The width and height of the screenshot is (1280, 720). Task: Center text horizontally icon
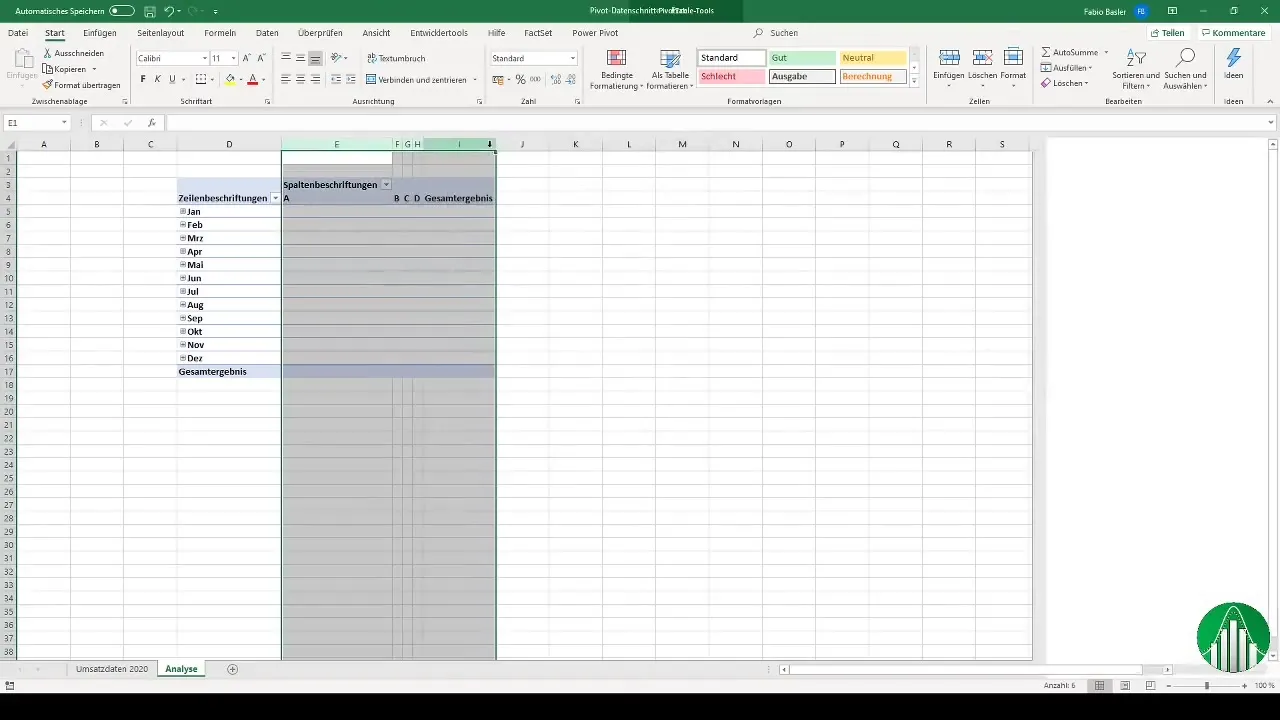(x=300, y=79)
